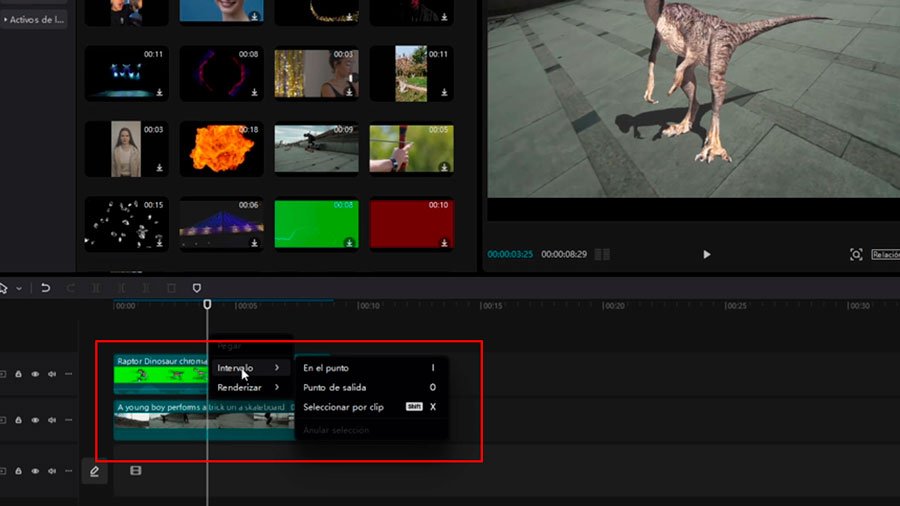Download the green screen clip thumbnail
The height and width of the screenshot is (506, 900).
[349, 243]
